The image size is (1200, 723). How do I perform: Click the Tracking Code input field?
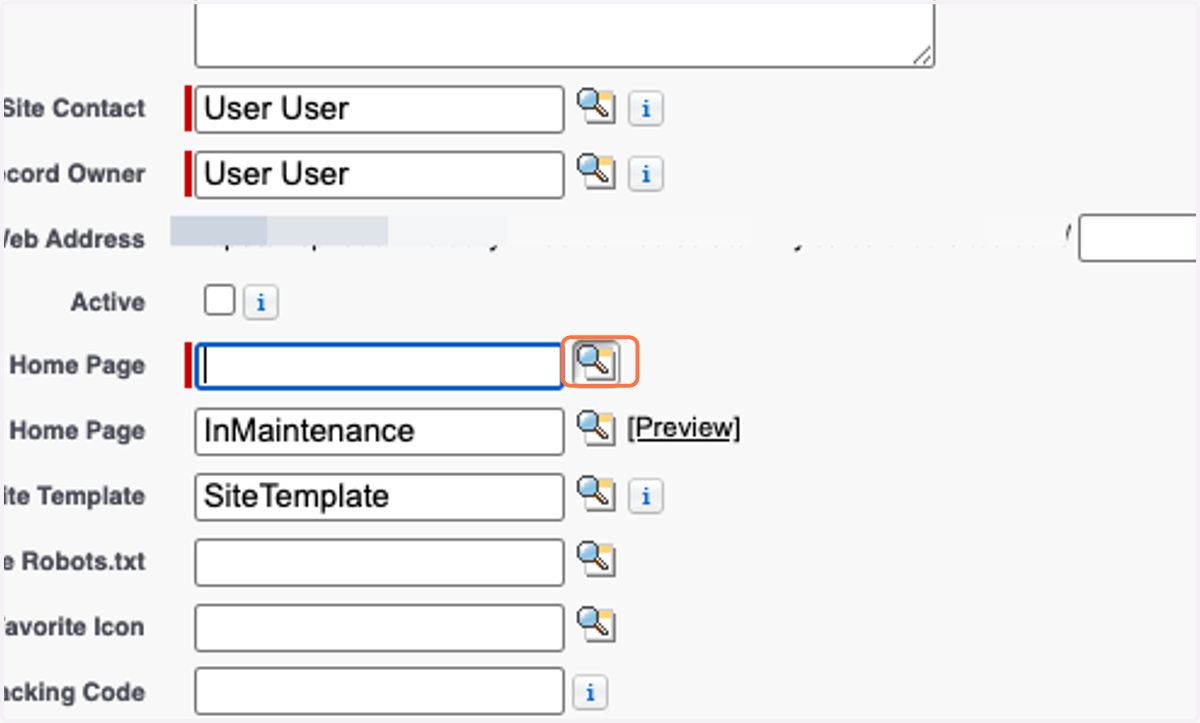[x=379, y=692]
